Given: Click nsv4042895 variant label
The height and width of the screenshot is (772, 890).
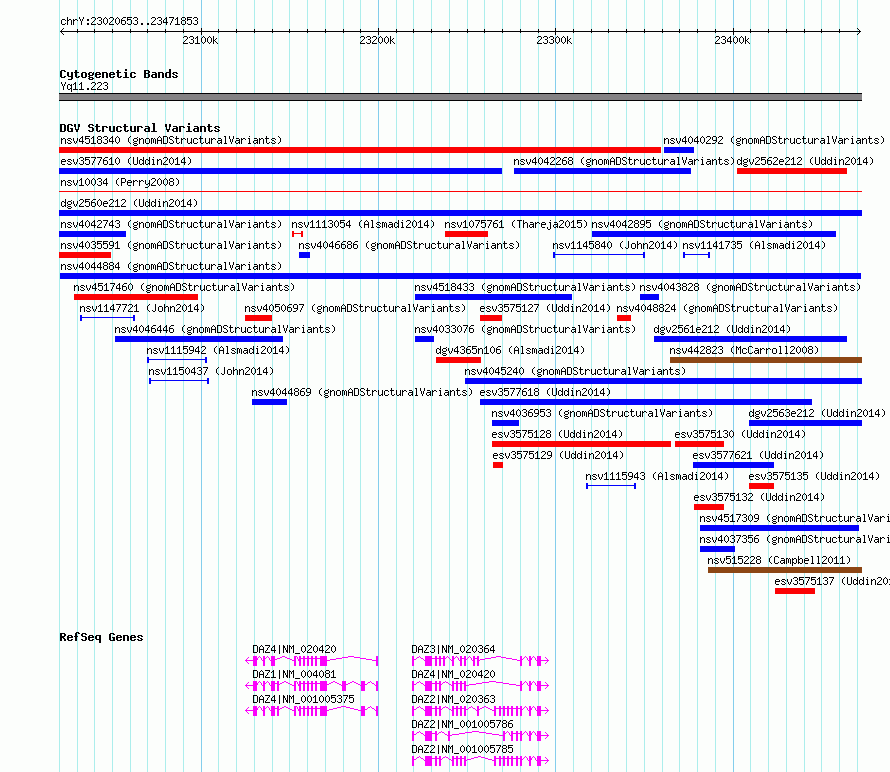Looking at the screenshot, I should pos(702,224).
